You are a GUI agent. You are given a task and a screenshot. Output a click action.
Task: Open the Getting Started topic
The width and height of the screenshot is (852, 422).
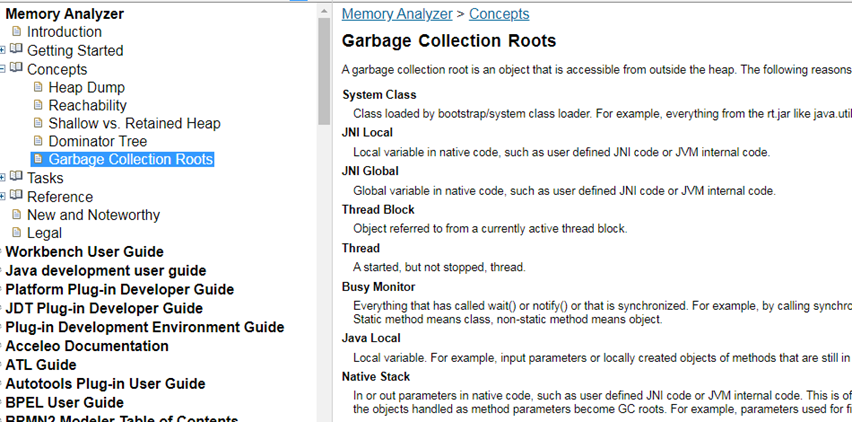click(75, 51)
